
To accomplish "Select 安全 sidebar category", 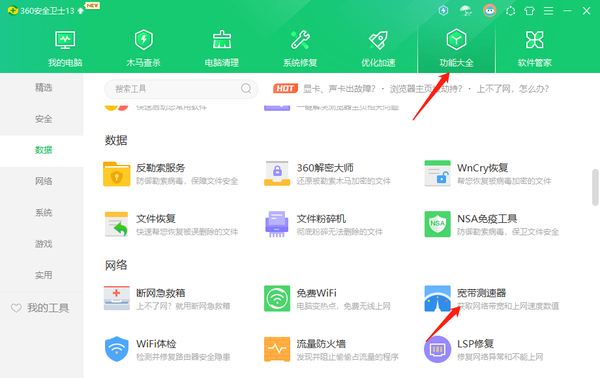I will click(x=43, y=119).
